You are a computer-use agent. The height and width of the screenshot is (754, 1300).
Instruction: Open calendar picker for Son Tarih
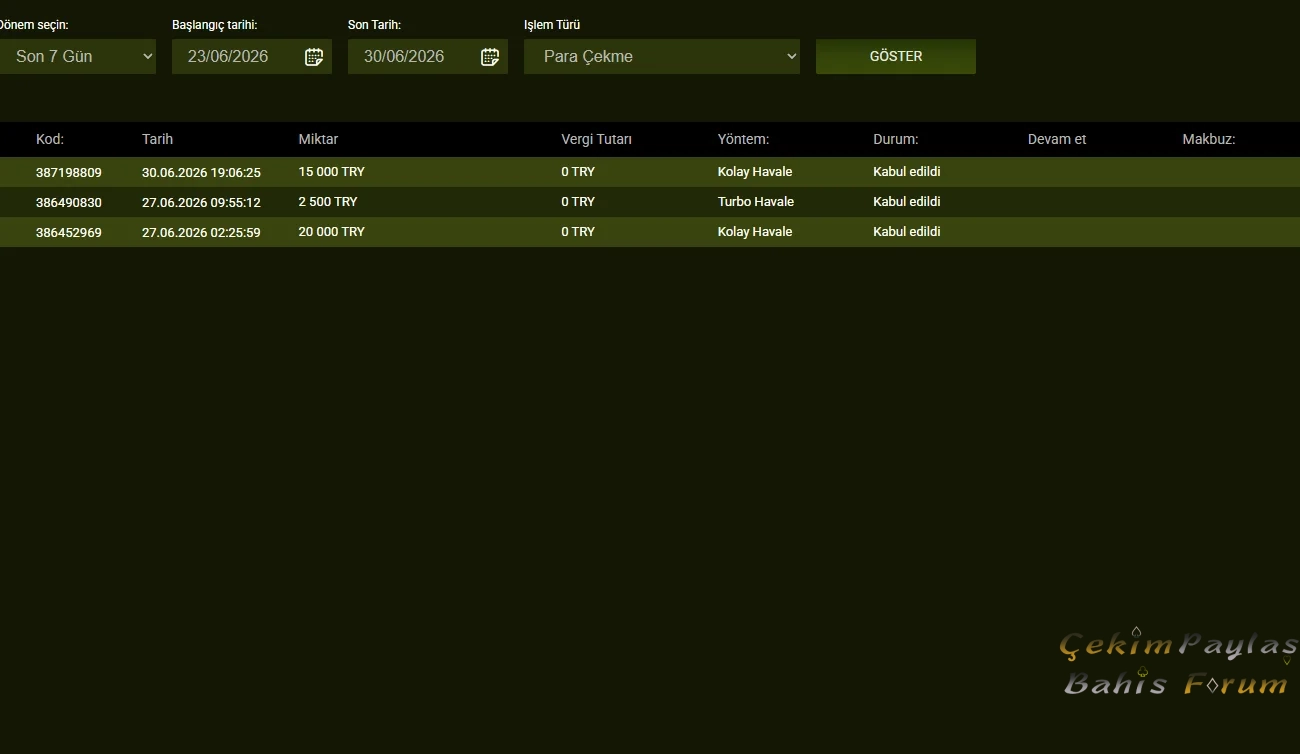(x=490, y=57)
